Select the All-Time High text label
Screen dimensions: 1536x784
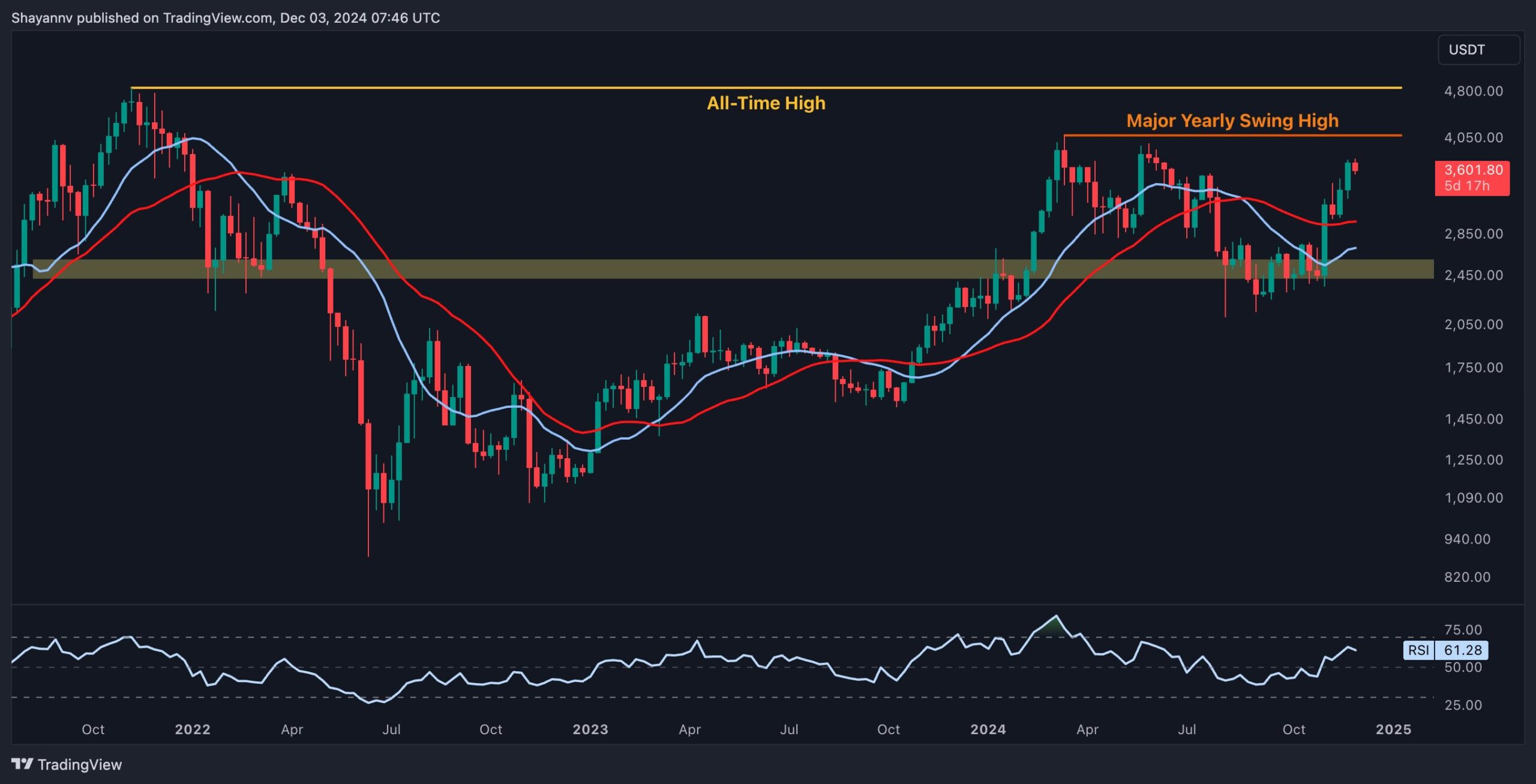click(x=766, y=103)
